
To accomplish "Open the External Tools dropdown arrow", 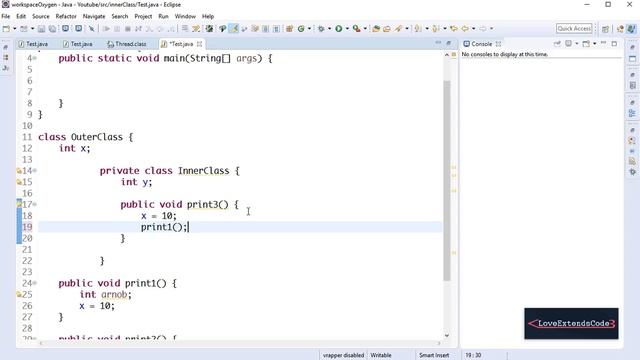I will click(x=365, y=29).
